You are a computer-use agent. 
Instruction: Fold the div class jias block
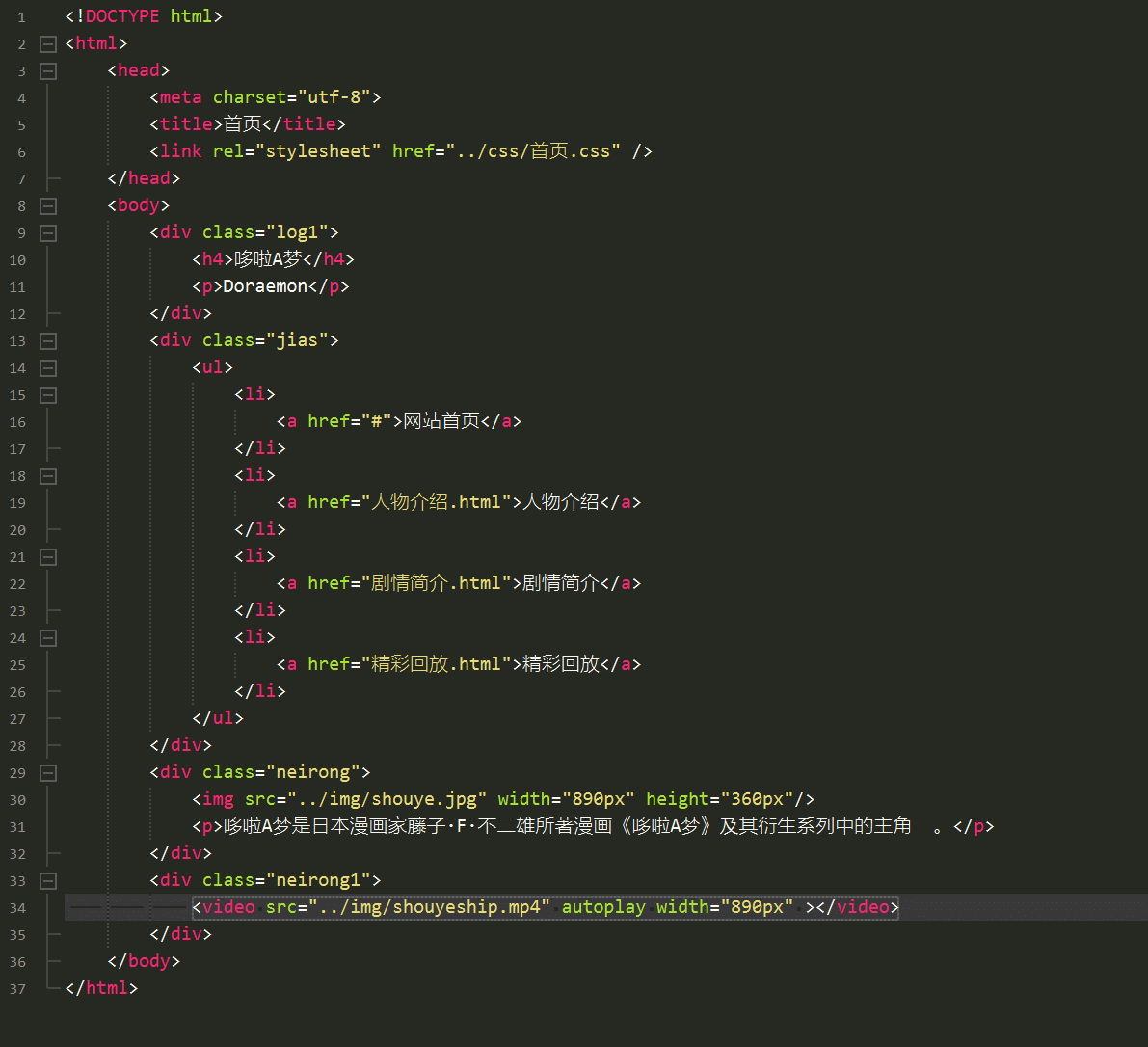[48, 340]
